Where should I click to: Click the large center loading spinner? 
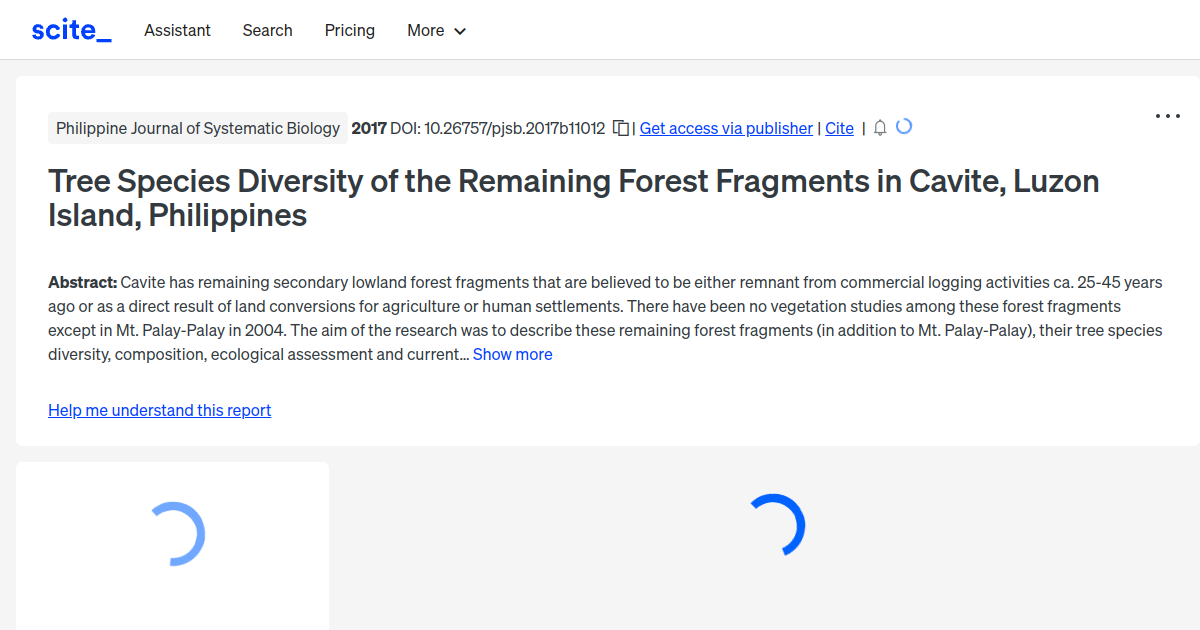(778, 525)
